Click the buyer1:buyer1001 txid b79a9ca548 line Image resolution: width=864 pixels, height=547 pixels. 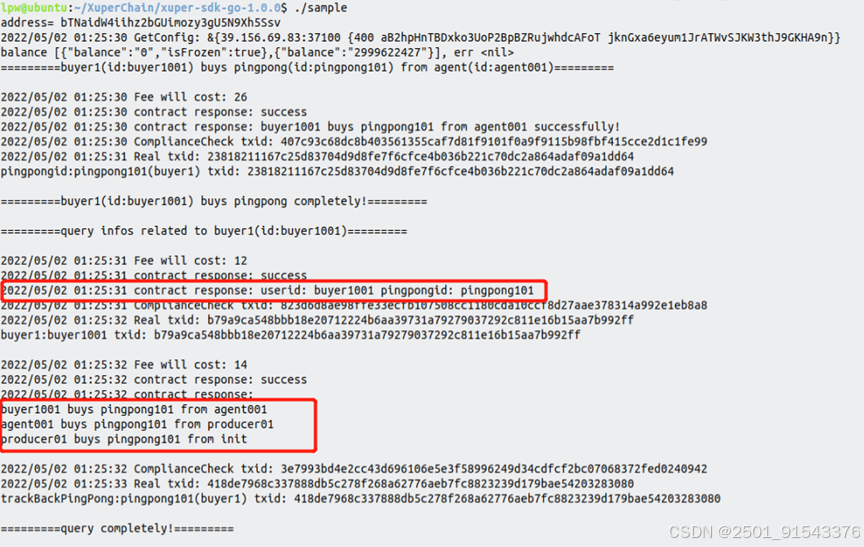290,335
